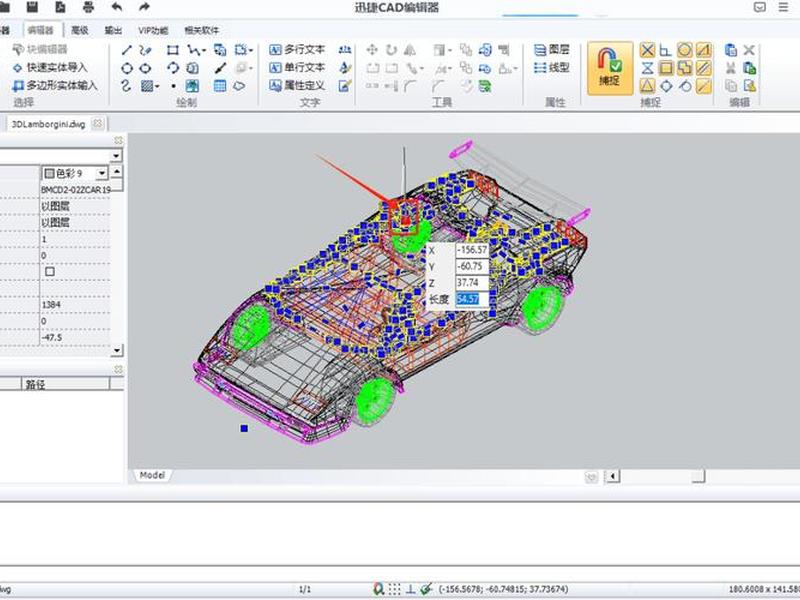Toggle the 捕捉 snap master button
Viewport: 800px width, 600px height.
click(610, 68)
